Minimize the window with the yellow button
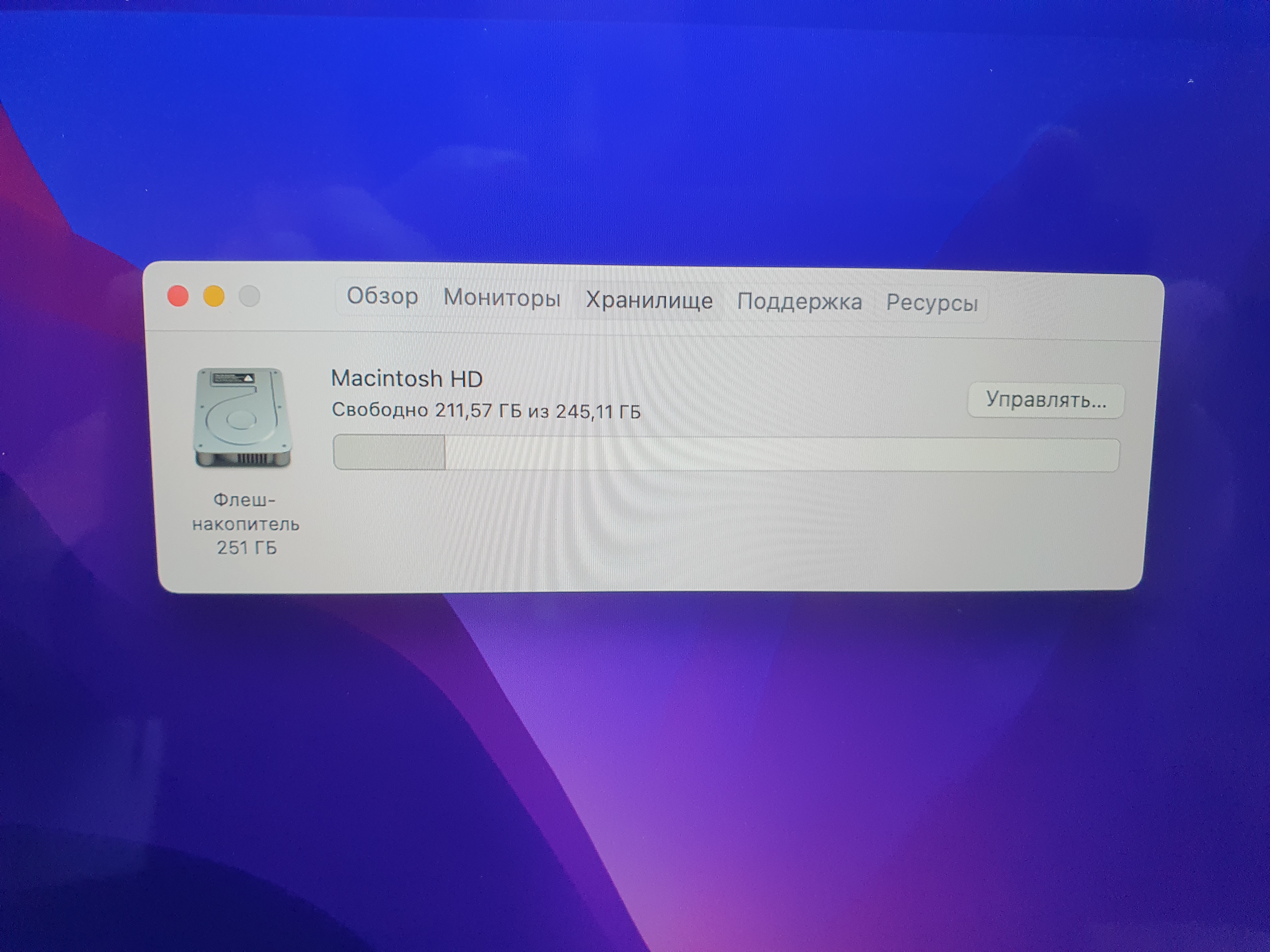 (214, 296)
